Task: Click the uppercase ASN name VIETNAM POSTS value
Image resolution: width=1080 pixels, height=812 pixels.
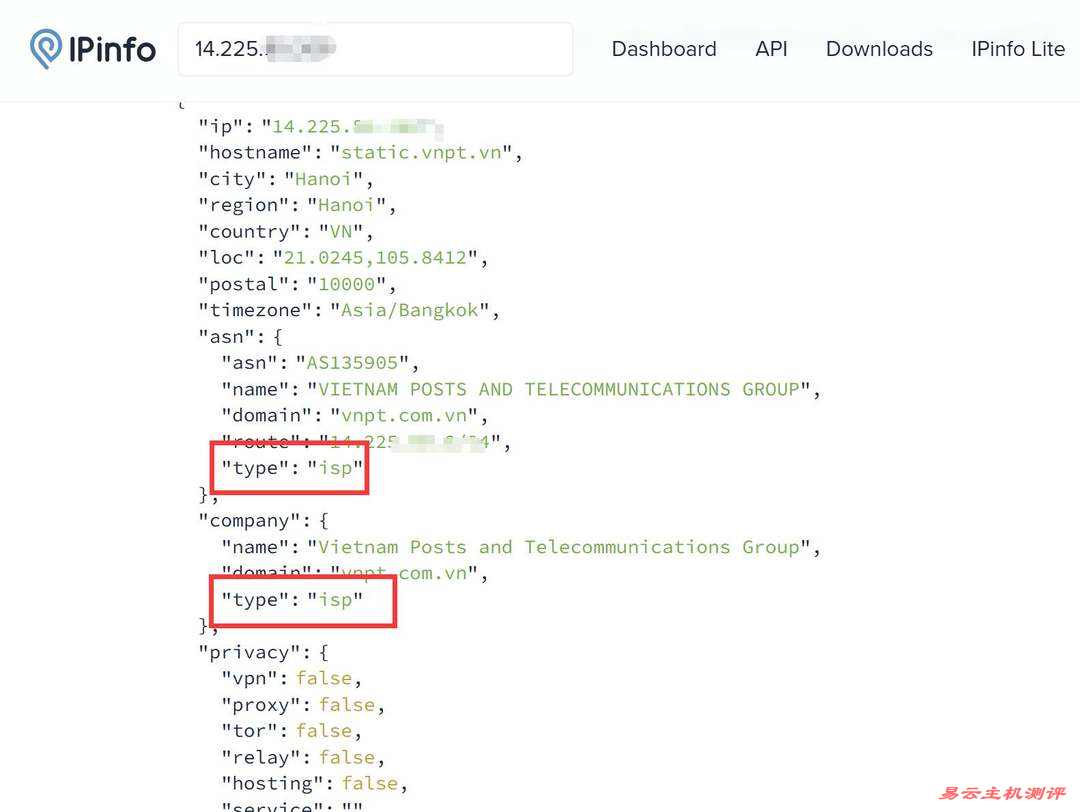Action: (x=559, y=389)
